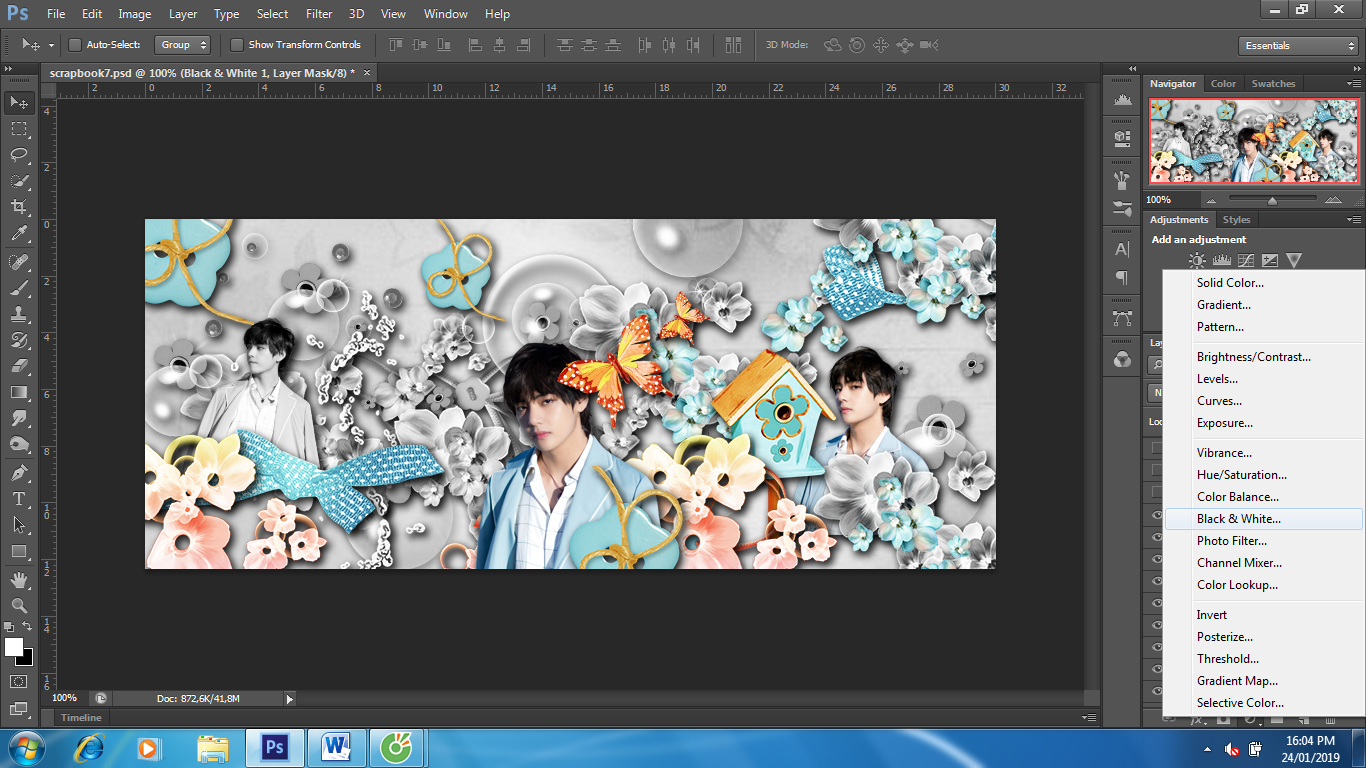The width and height of the screenshot is (1366, 768).
Task: Open Microsoft Word from the taskbar
Action: [336, 747]
